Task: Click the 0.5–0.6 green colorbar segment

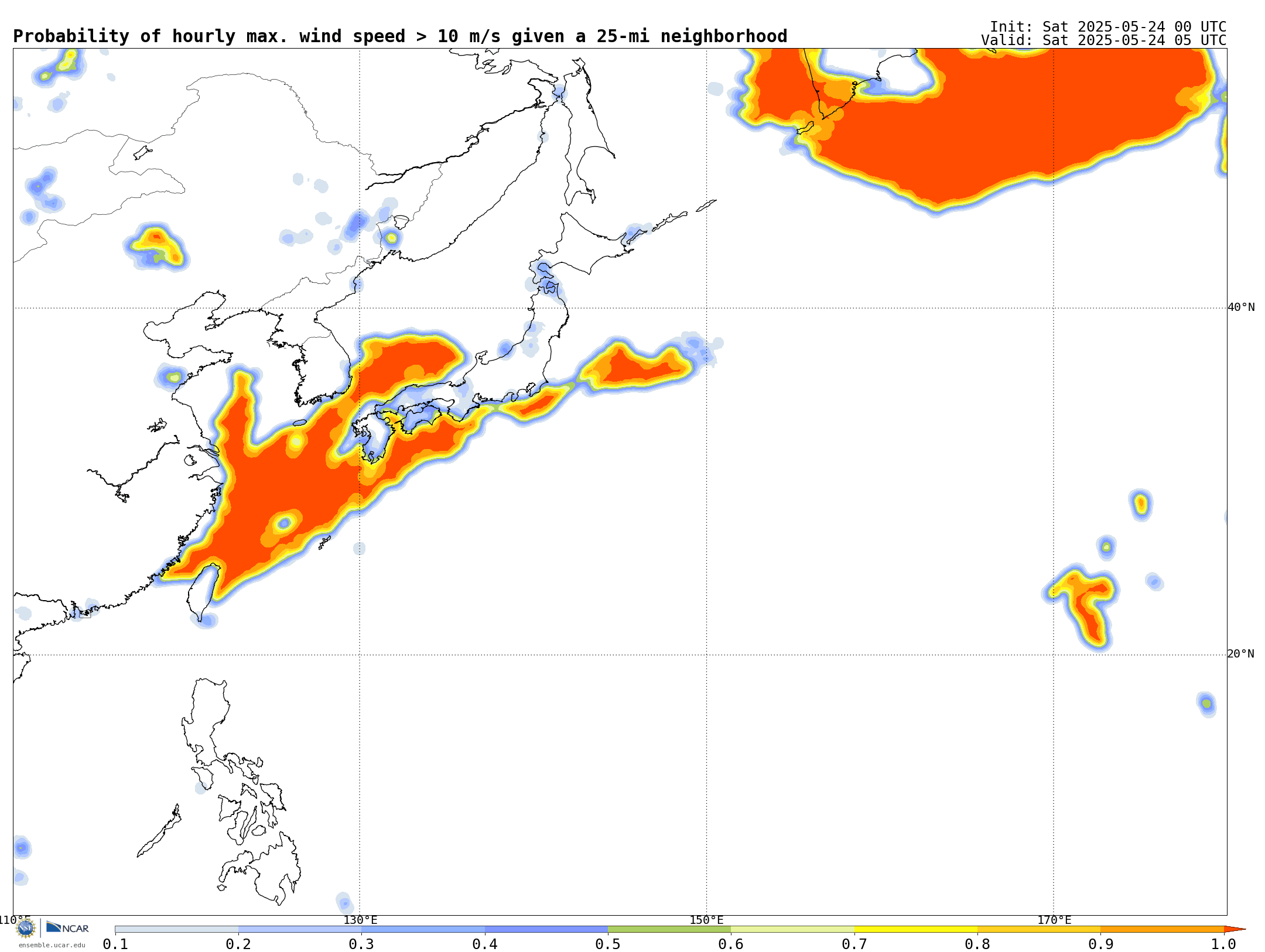Action: click(669, 929)
